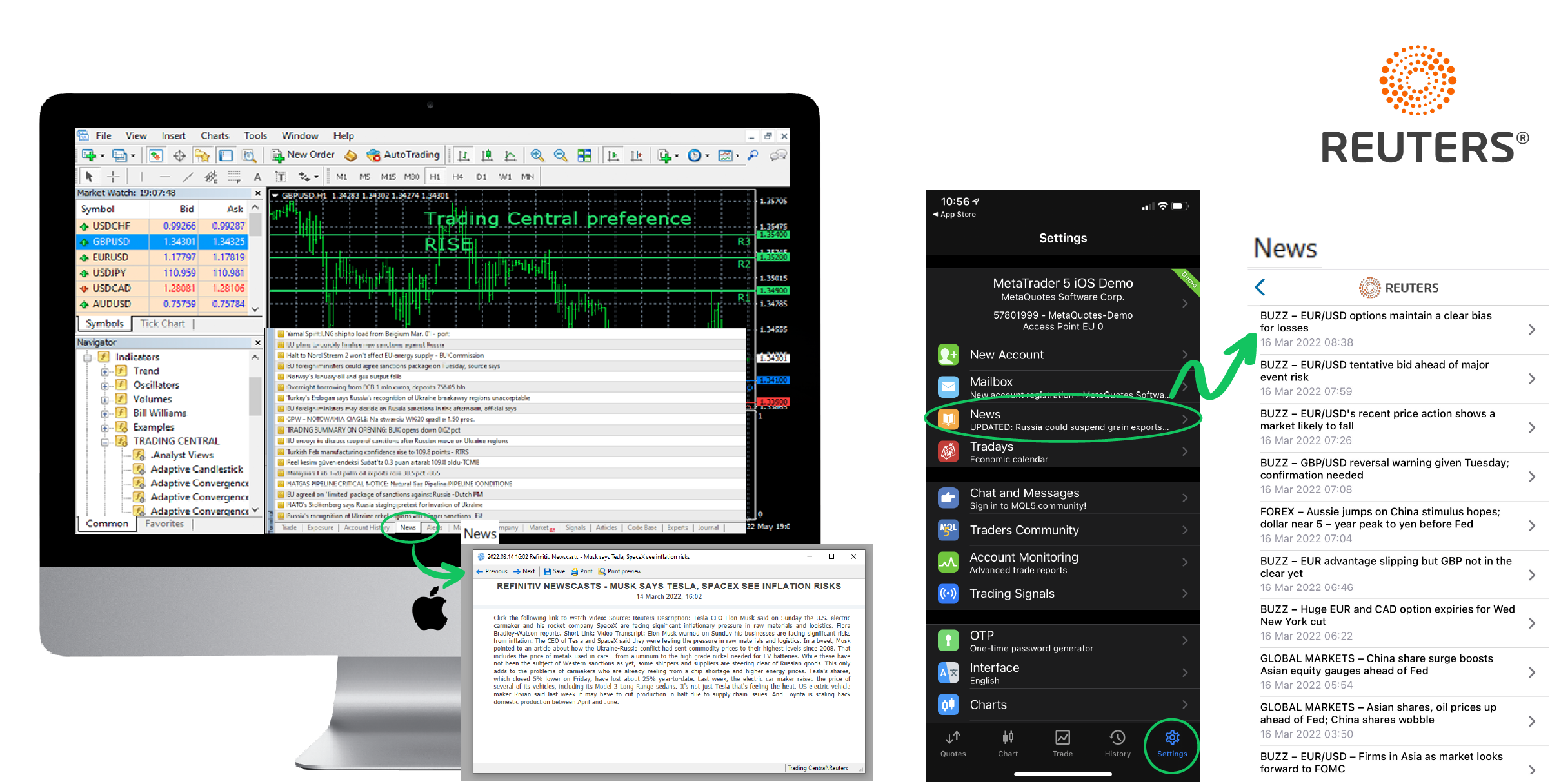The height and width of the screenshot is (784, 1550).
Task: Open dropdown arrow next to New Chart
Action: [x=102, y=156]
